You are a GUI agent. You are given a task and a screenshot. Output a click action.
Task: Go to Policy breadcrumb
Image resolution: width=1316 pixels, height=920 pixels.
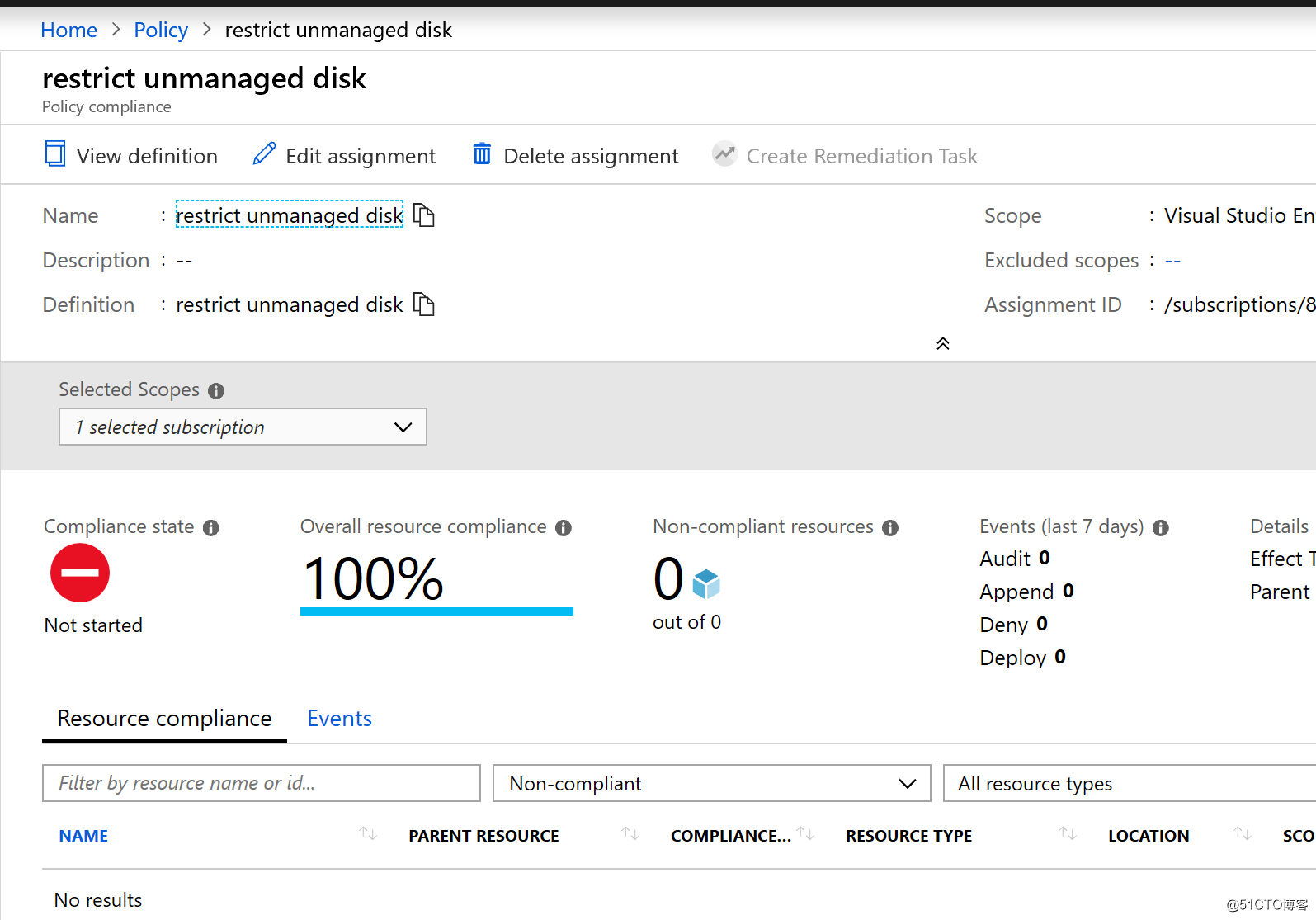pyautogui.click(x=161, y=31)
